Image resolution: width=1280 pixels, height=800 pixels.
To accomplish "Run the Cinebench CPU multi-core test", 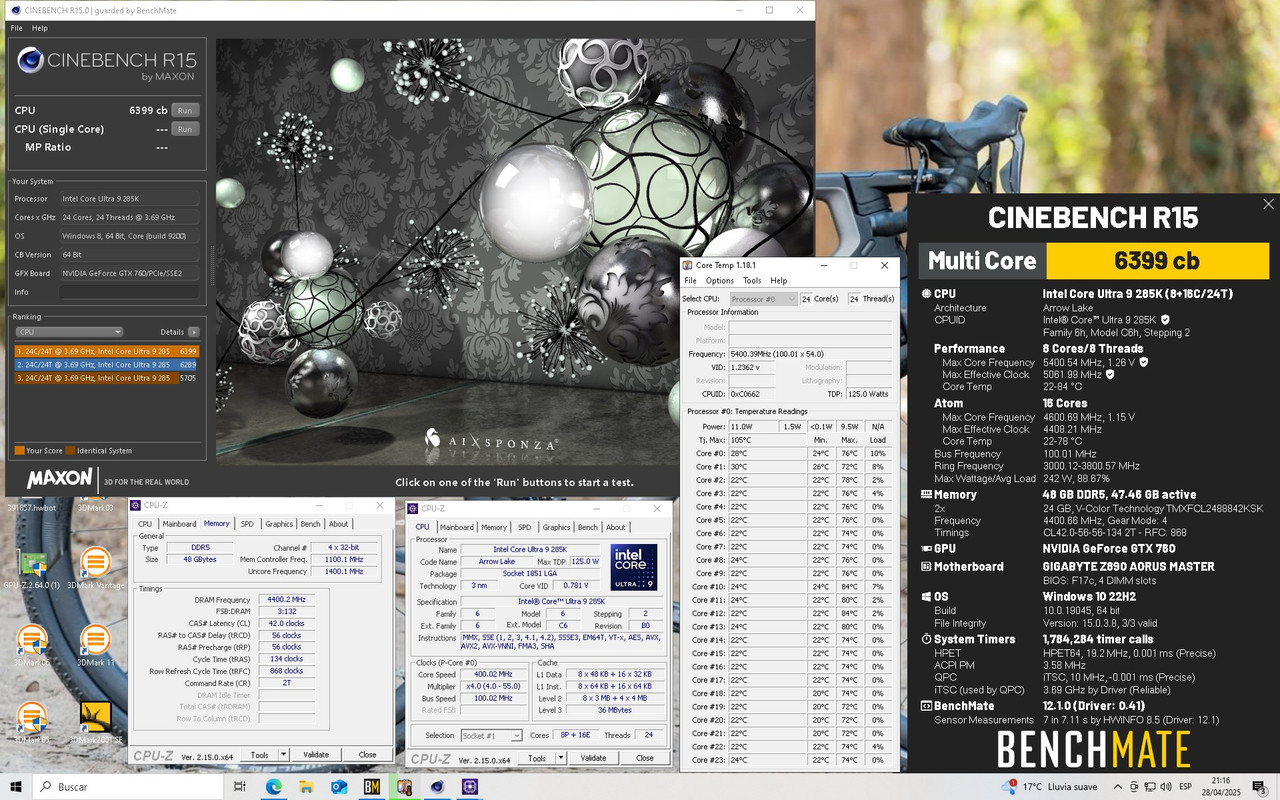I will pyautogui.click(x=185, y=110).
